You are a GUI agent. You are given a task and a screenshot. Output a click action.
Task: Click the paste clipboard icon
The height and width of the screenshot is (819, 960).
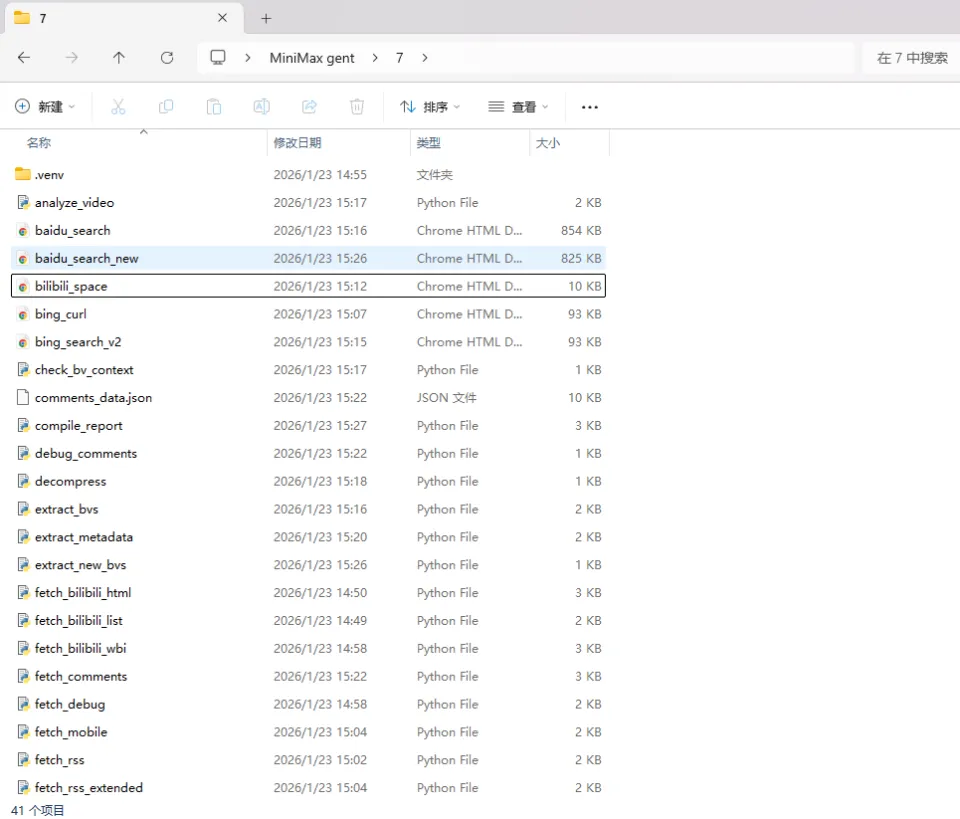(213, 107)
